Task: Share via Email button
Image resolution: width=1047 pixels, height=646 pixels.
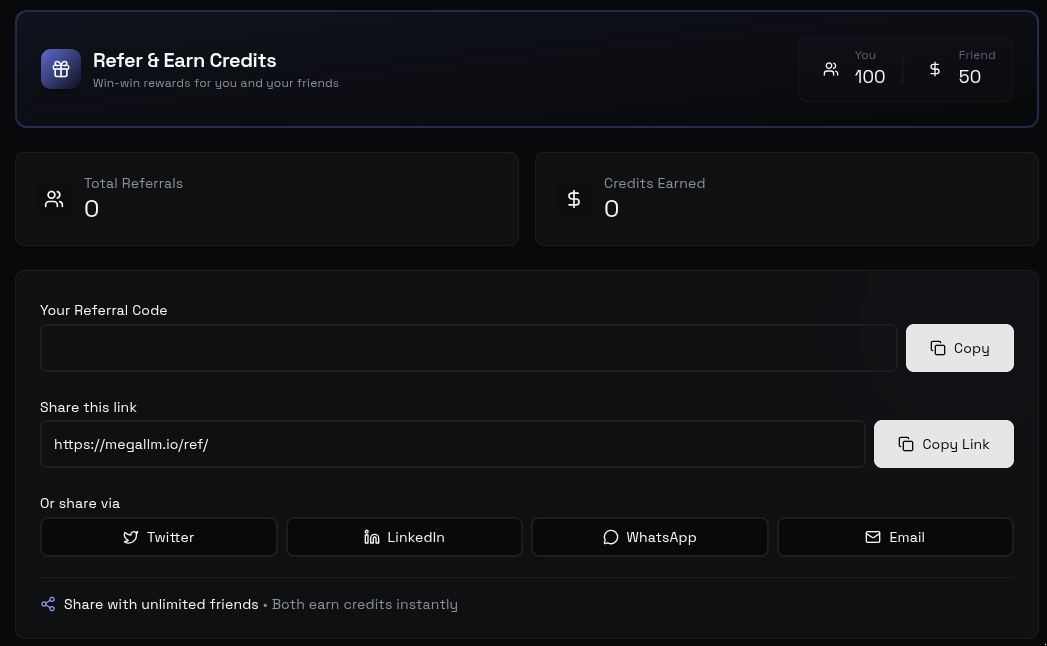Action: tap(895, 537)
